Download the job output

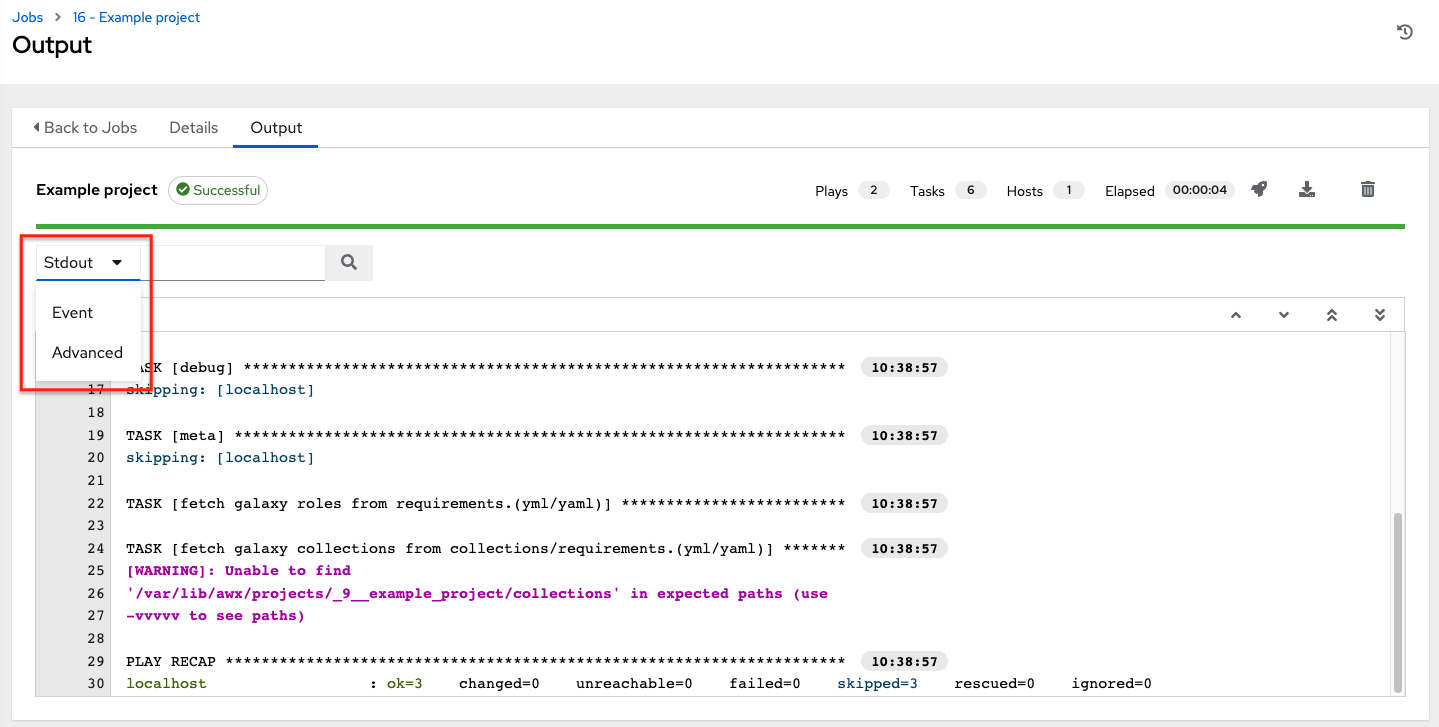pyautogui.click(x=1307, y=189)
